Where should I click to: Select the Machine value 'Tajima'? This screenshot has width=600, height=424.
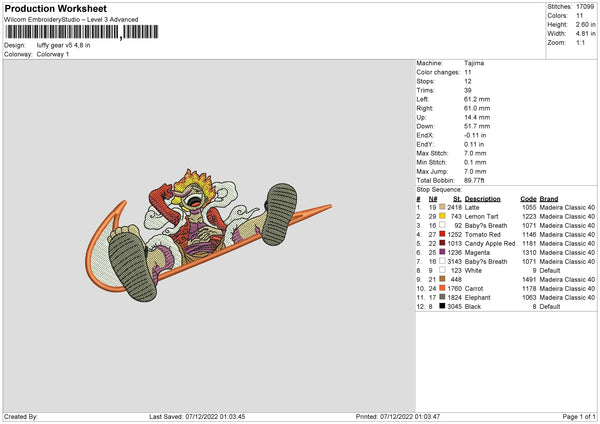pos(474,63)
